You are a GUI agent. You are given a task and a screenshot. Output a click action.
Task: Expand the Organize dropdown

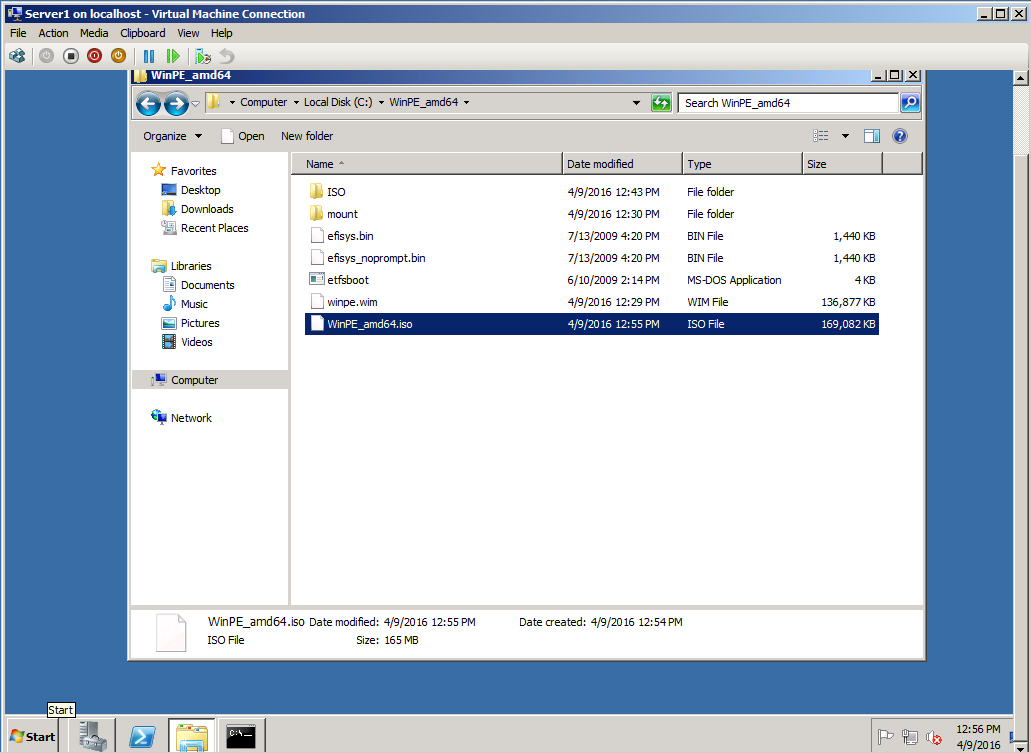coord(173,136)
